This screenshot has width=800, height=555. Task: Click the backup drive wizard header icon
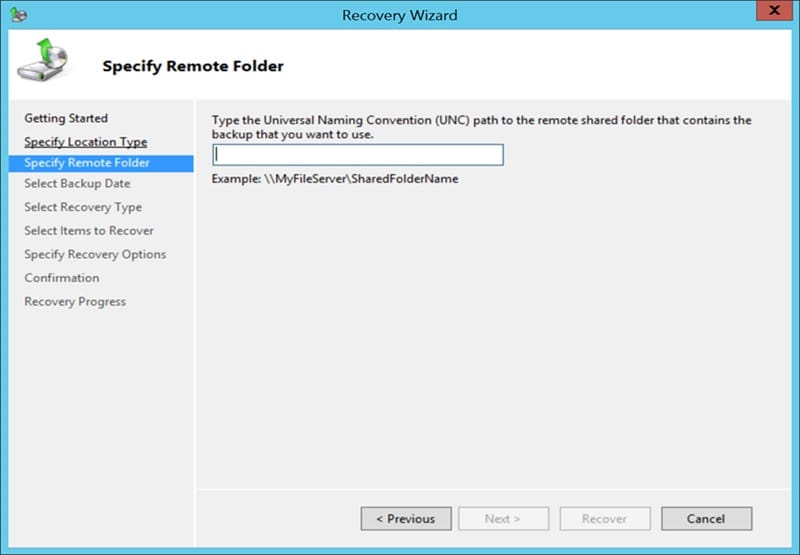coord(42,60)
